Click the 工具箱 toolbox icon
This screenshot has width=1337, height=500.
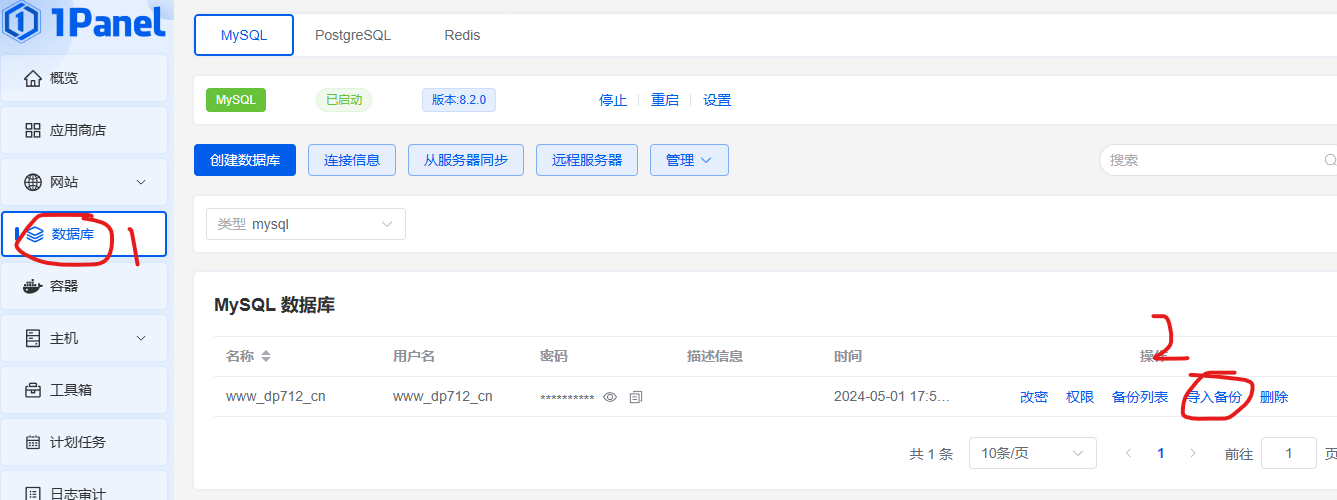coord(33,390)
